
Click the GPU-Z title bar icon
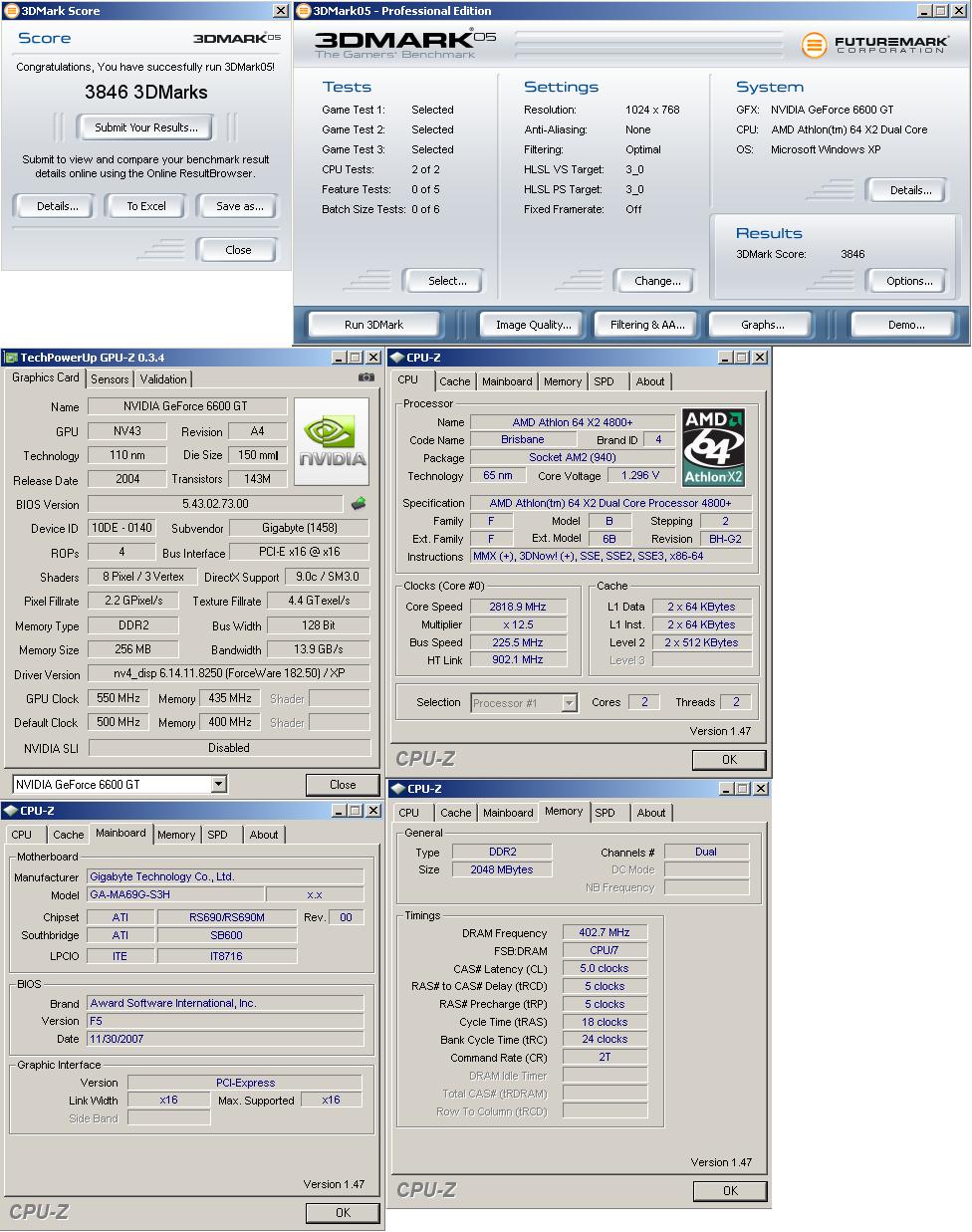[x=10, y=358]
